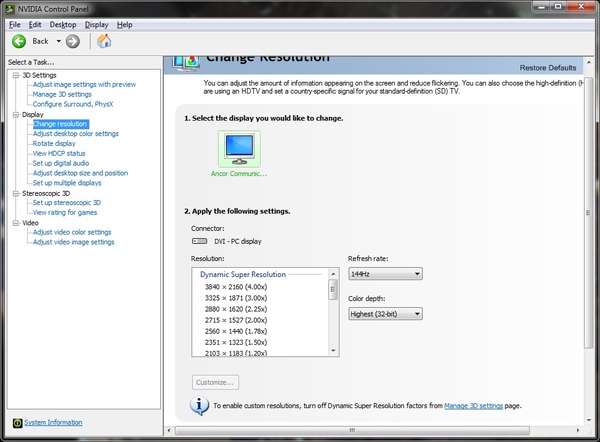Click the DVI connector icon
This screenshot has height=442, width=600.
pos(199,241)
